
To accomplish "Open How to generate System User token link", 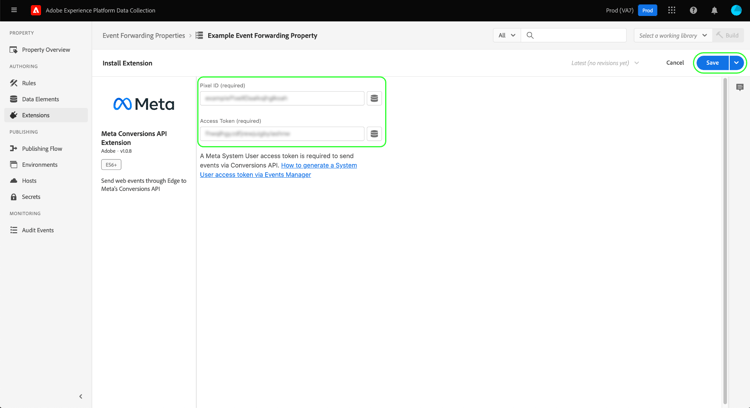I will (x=278, y=170).
